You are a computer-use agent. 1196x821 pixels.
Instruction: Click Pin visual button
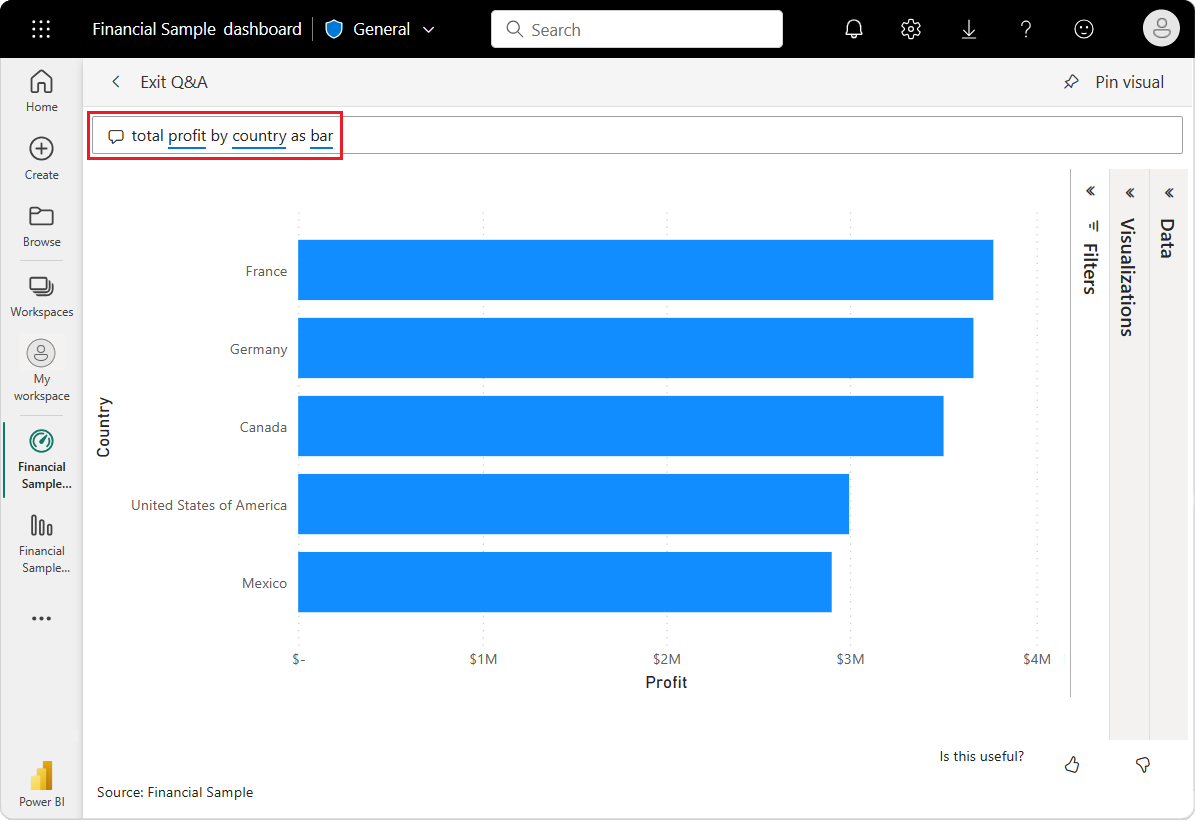click(1114, 82)
